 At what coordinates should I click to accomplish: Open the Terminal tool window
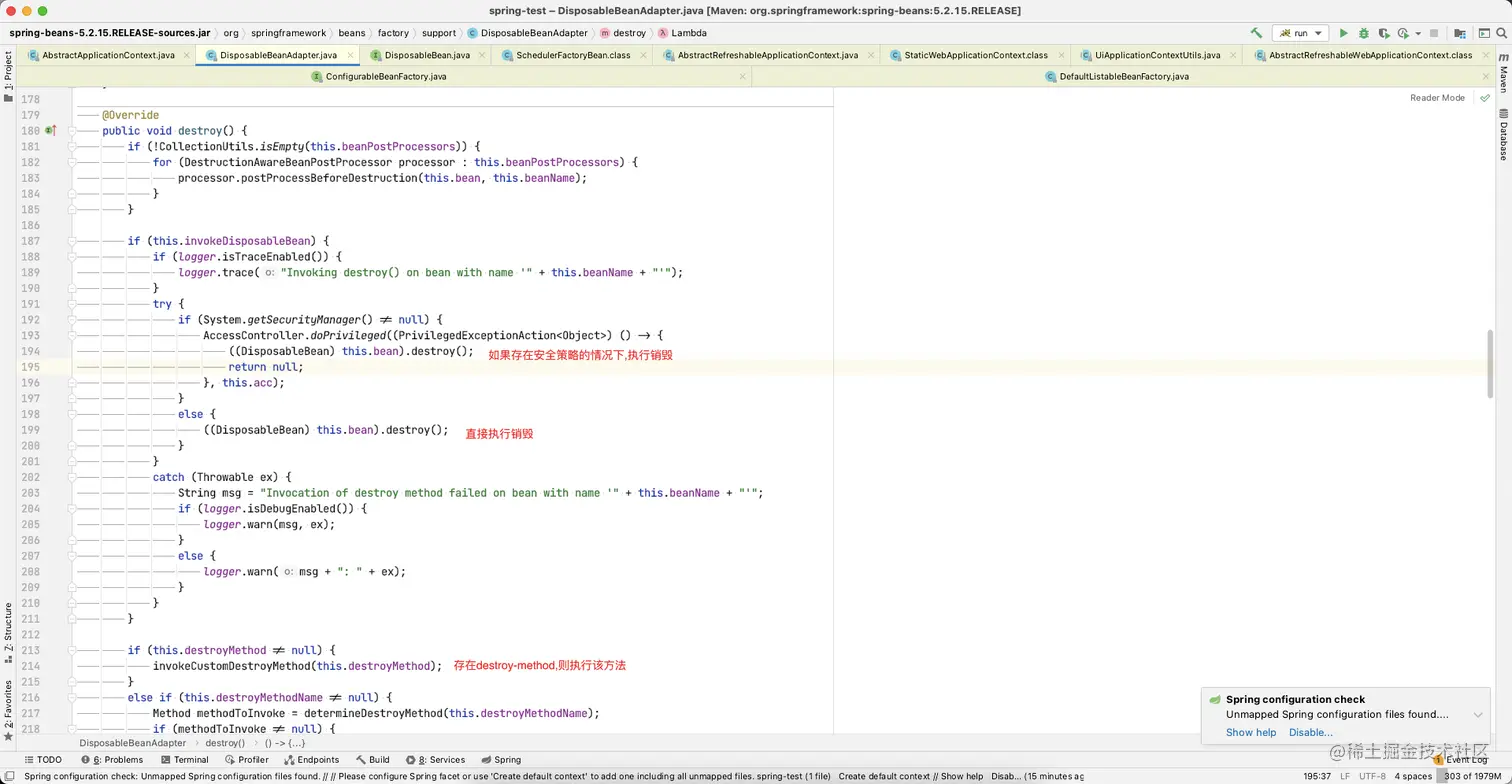[184, 760]
